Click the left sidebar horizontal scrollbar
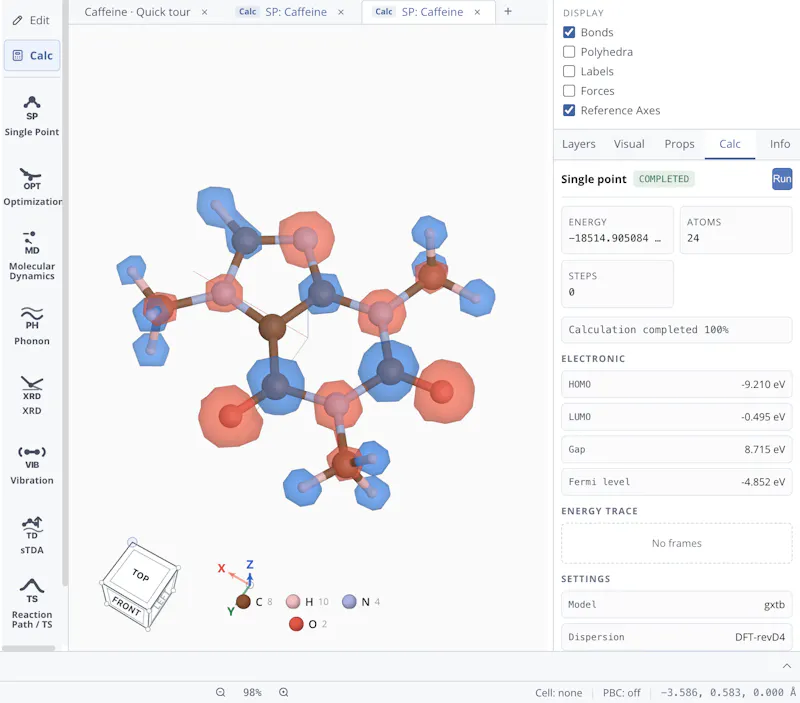 (29, 648)
